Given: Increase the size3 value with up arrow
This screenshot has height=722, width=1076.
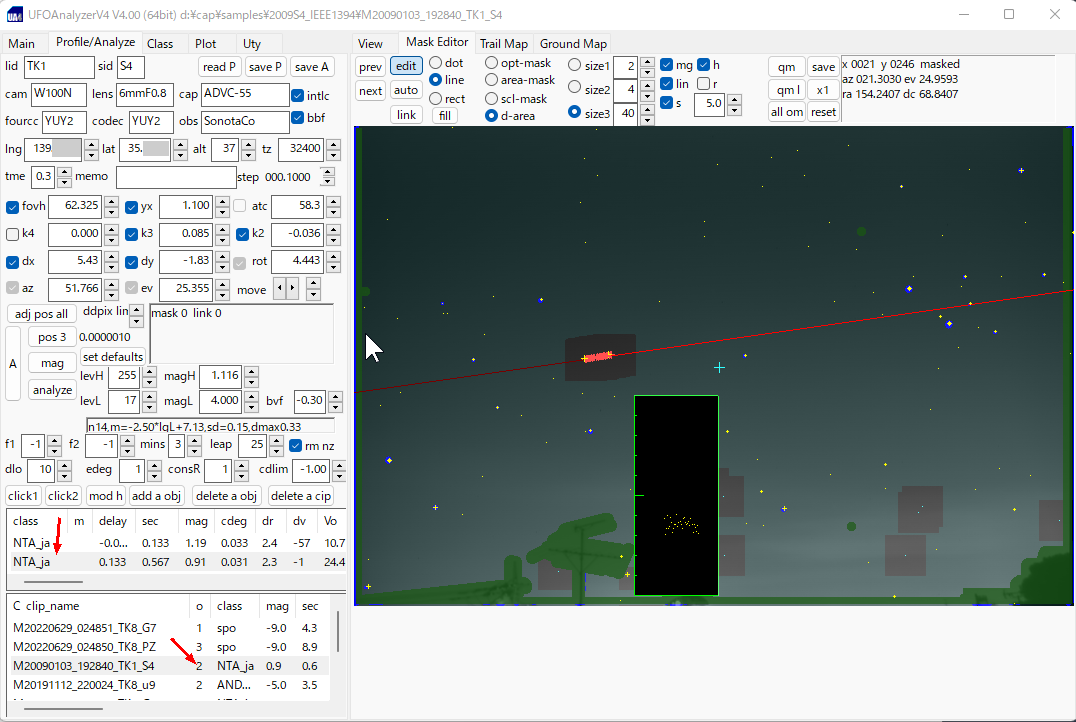Looking at the screenshot, I should [x=648, y=108].
